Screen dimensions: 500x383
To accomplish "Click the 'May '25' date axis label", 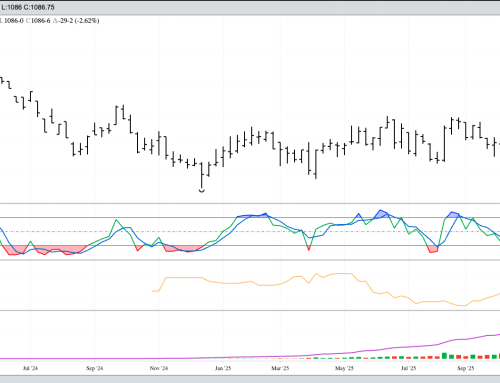I will click(344, 368).
